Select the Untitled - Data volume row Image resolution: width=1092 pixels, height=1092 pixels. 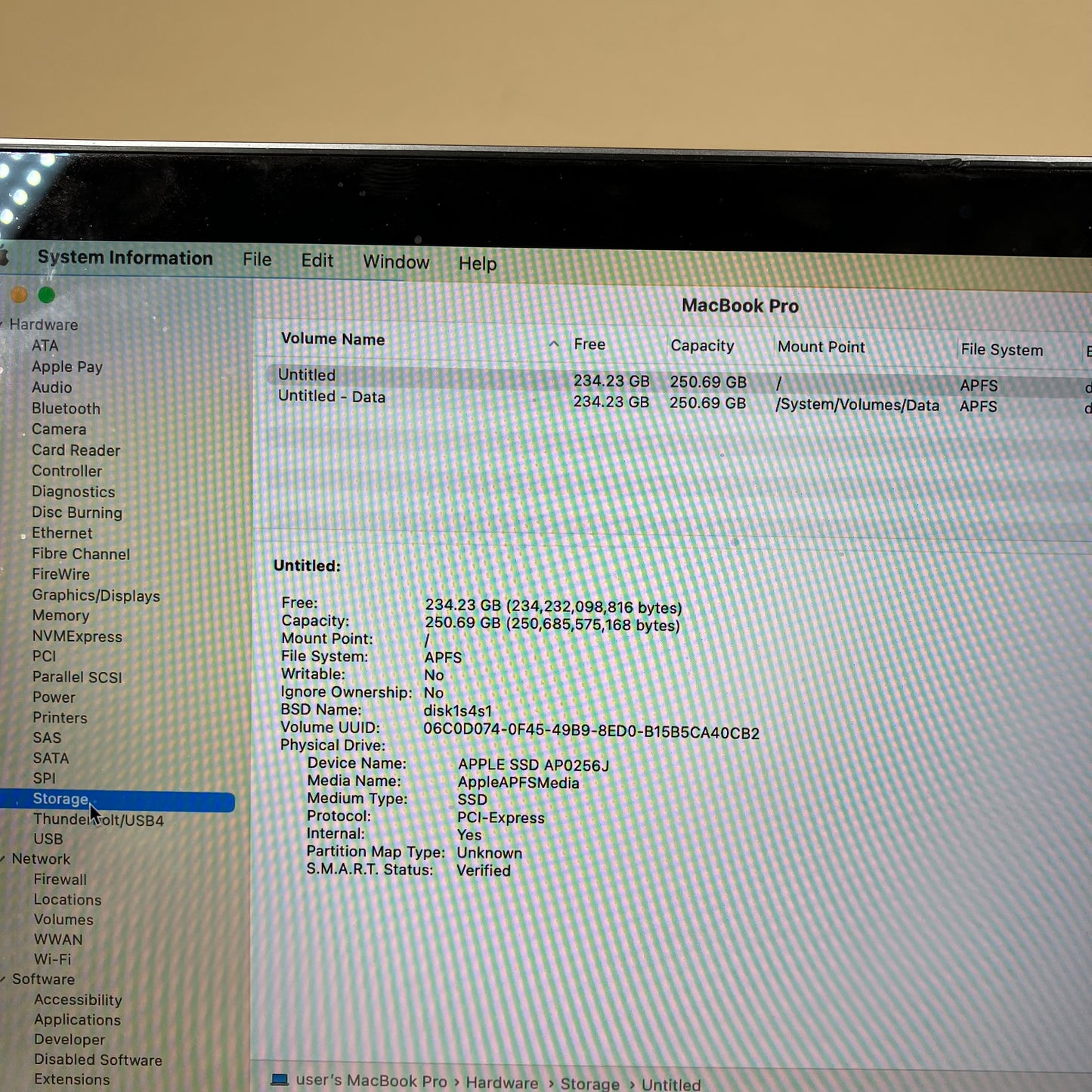(x=331, y=397)
